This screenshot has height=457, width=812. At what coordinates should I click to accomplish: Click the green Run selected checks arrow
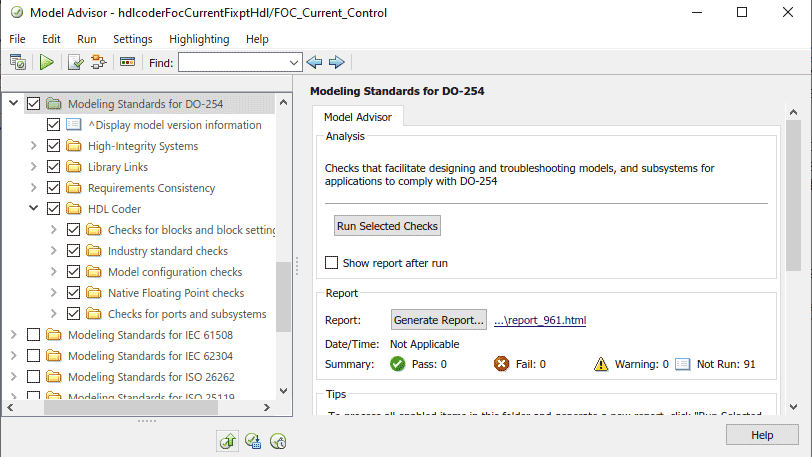pos(46,62)
